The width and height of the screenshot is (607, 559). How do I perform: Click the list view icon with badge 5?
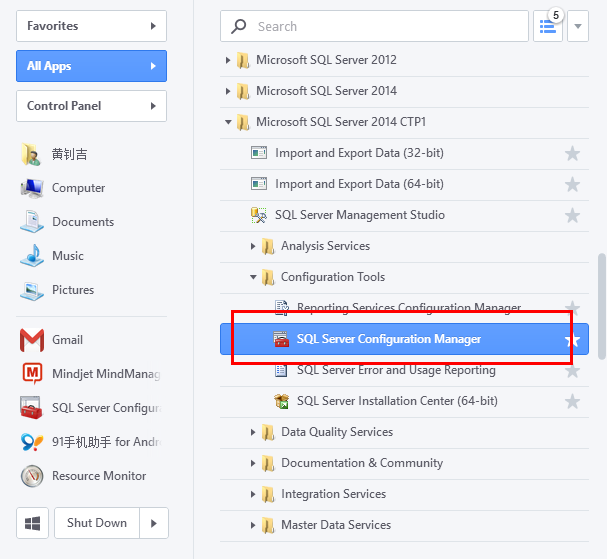pos(548,26)
